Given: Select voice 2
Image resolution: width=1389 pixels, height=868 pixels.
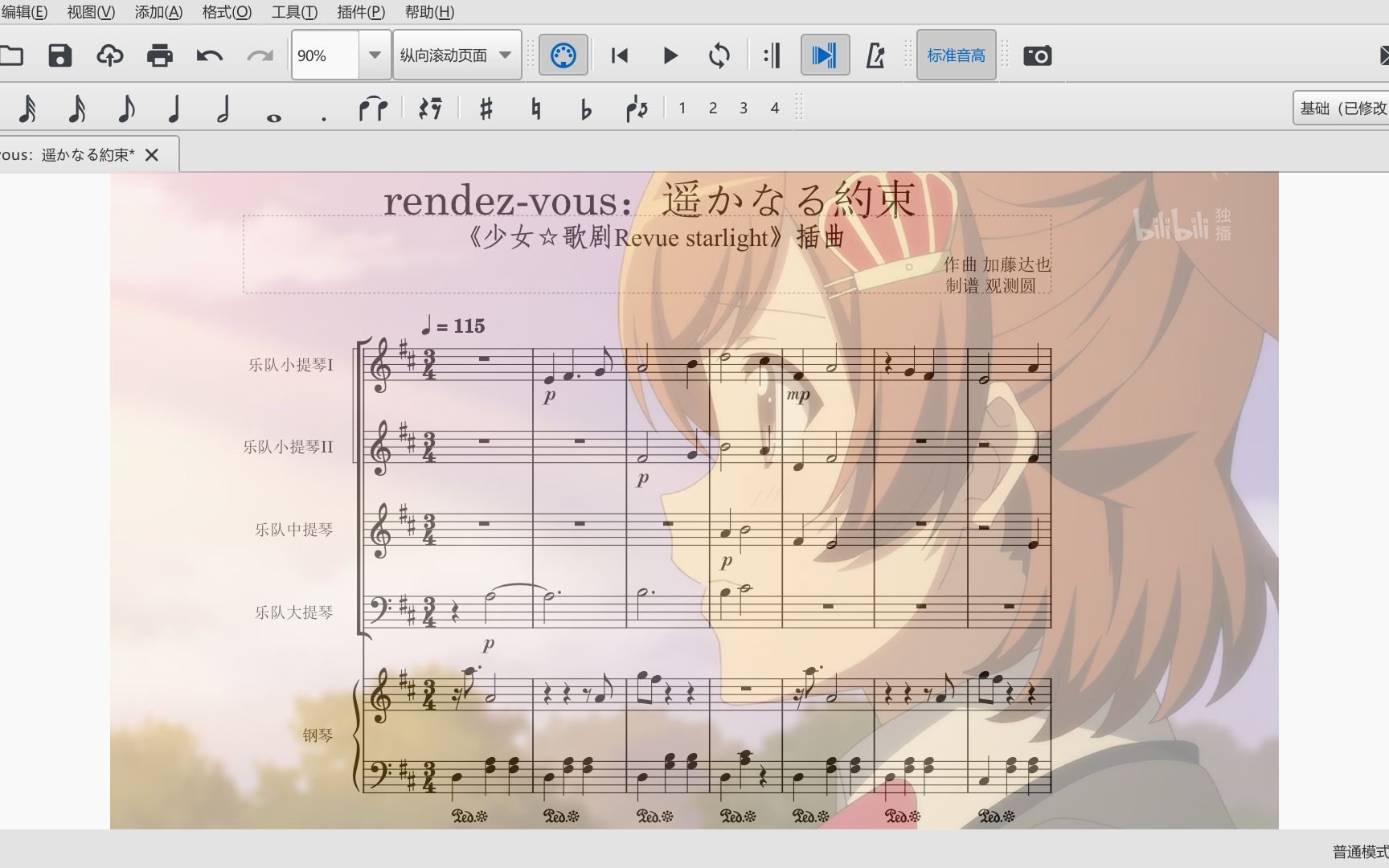Looking at the screenshot, I should [x=713, y=108].
